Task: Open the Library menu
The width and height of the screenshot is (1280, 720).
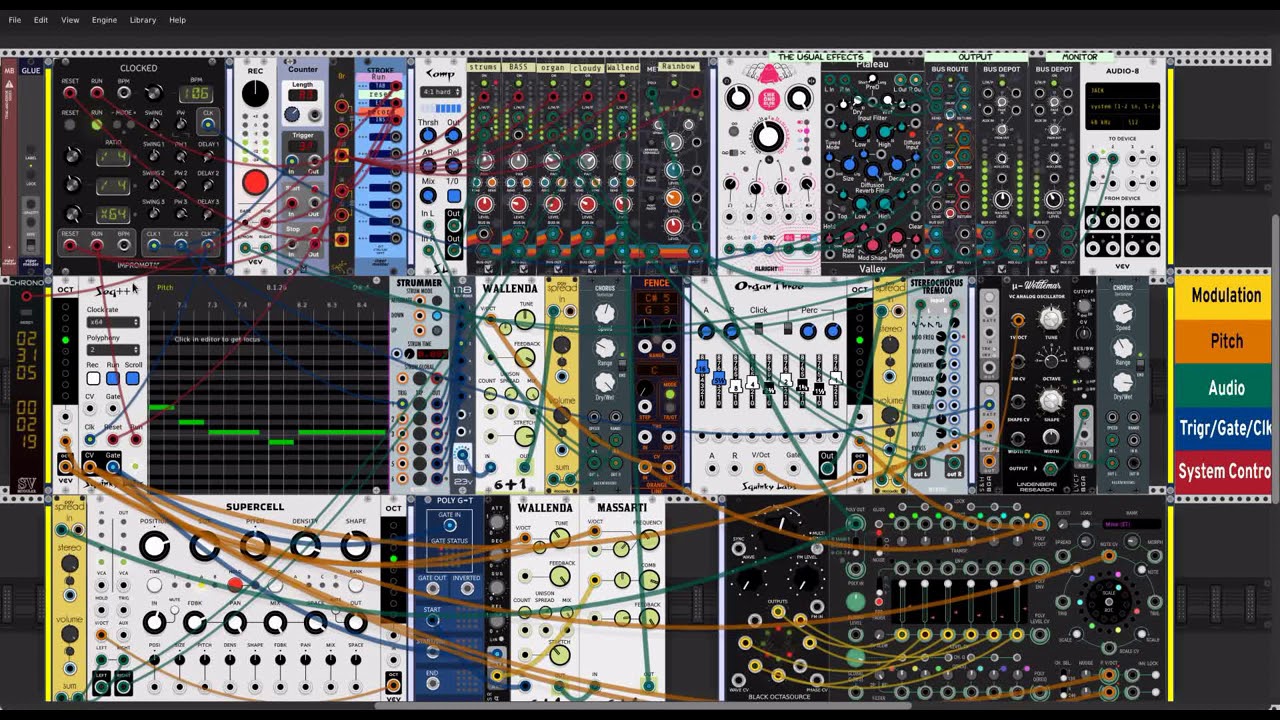Action: click(143, 20)
